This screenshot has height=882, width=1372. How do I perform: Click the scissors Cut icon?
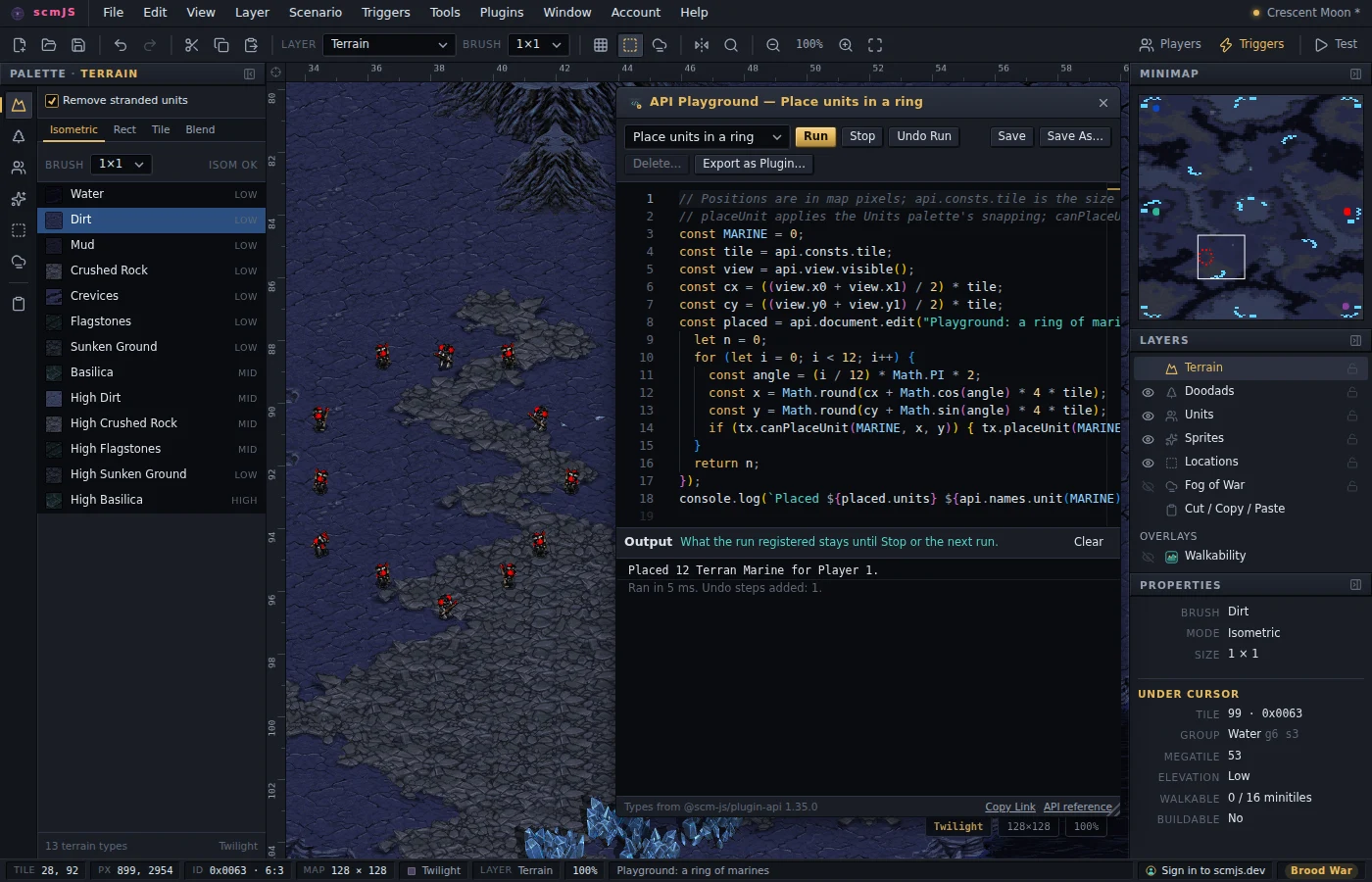click(191, 45)
